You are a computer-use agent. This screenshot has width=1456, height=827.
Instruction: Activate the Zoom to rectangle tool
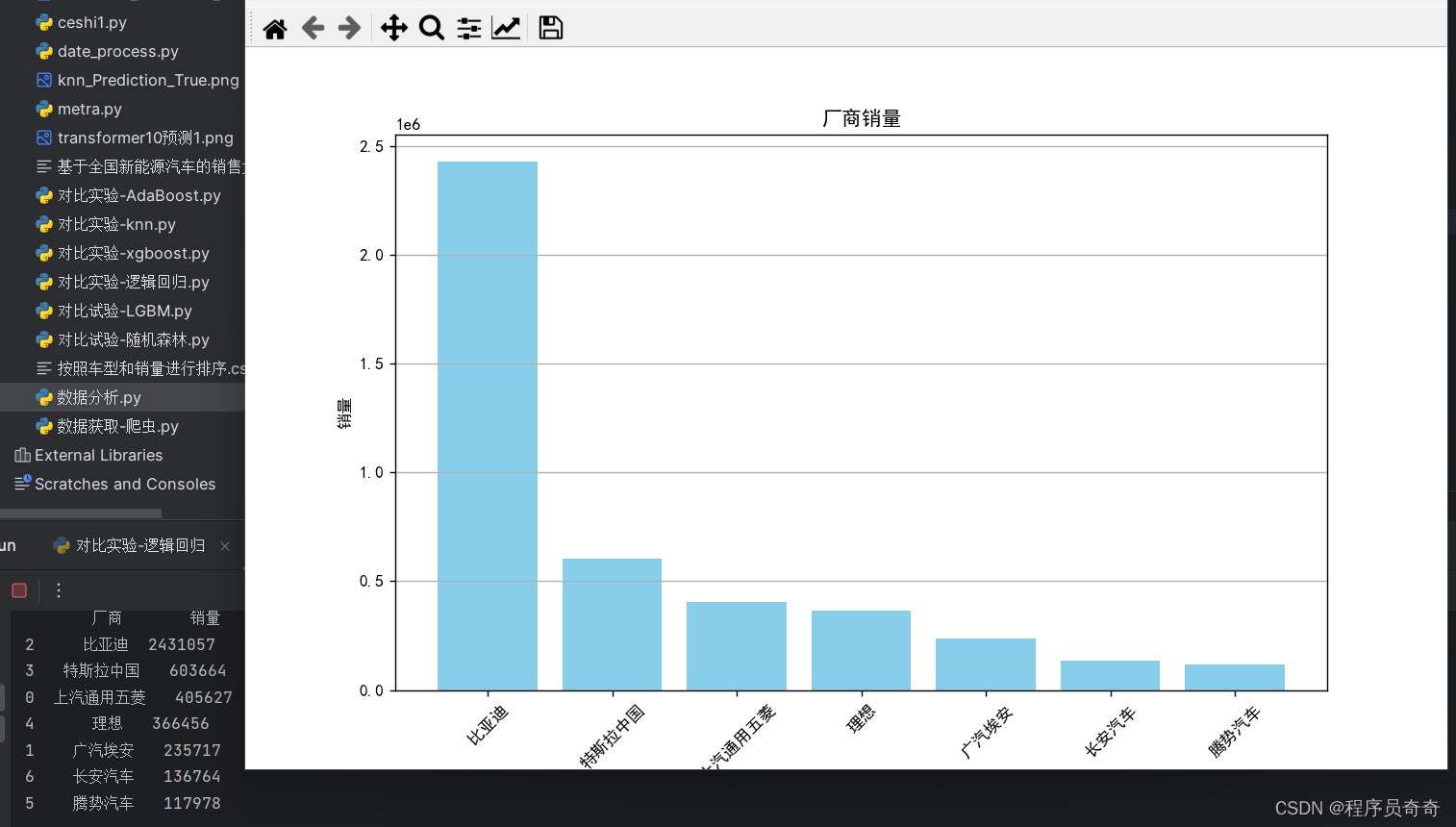(x=432, y=28)
